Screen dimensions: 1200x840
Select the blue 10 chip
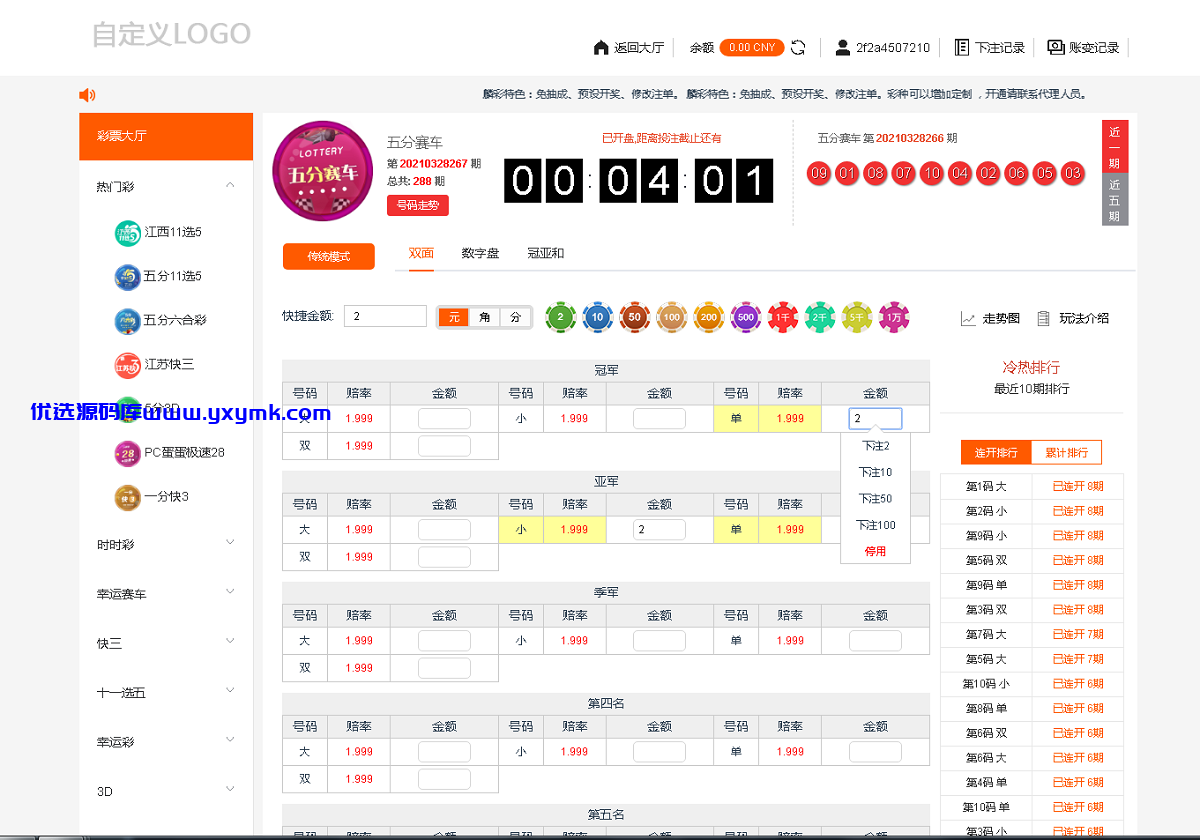coord(598,317)
